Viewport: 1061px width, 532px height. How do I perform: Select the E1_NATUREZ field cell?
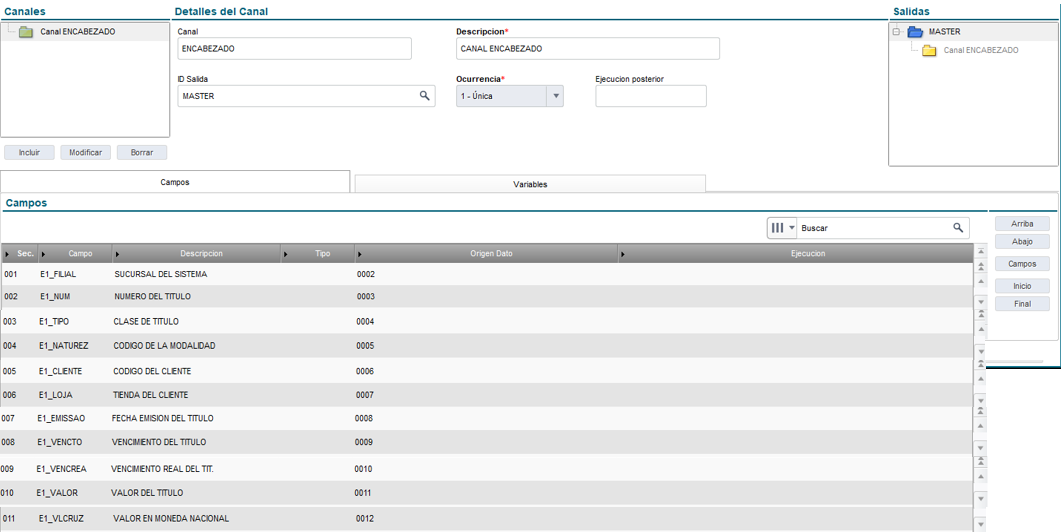(x=63, y=346)
